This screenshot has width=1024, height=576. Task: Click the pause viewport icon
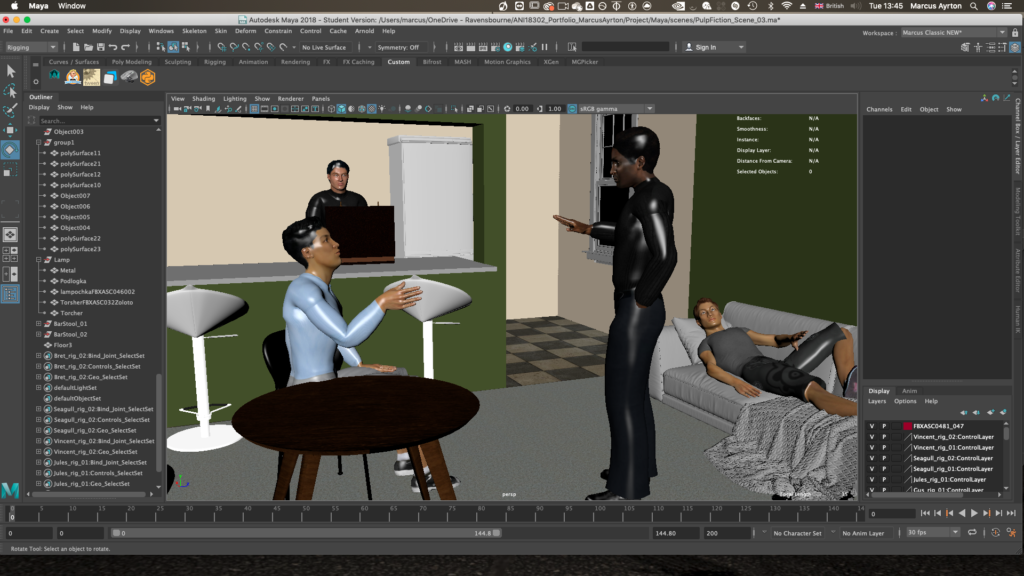tap(545, 47)
